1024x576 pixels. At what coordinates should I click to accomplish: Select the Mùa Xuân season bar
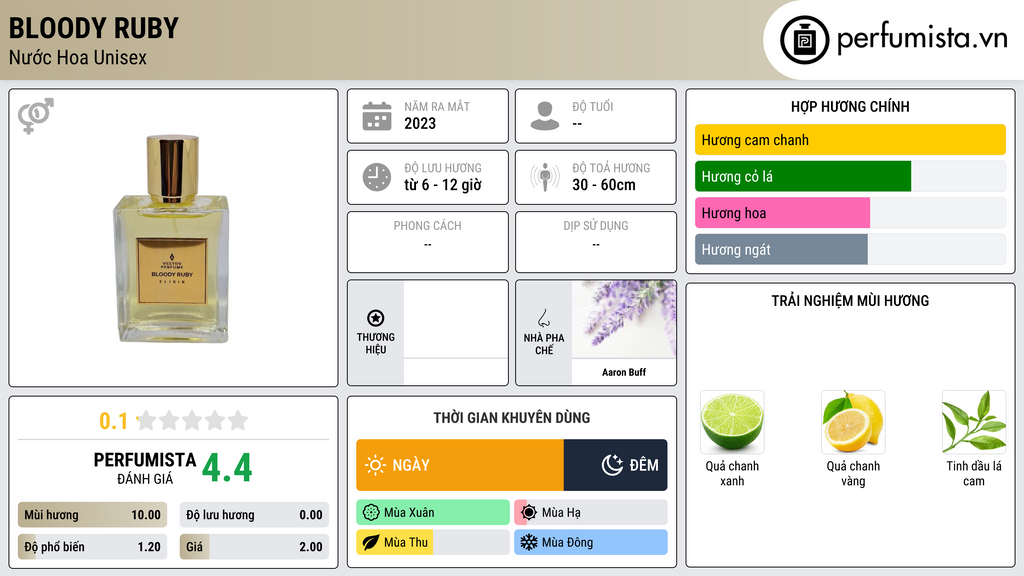[433, 513]
